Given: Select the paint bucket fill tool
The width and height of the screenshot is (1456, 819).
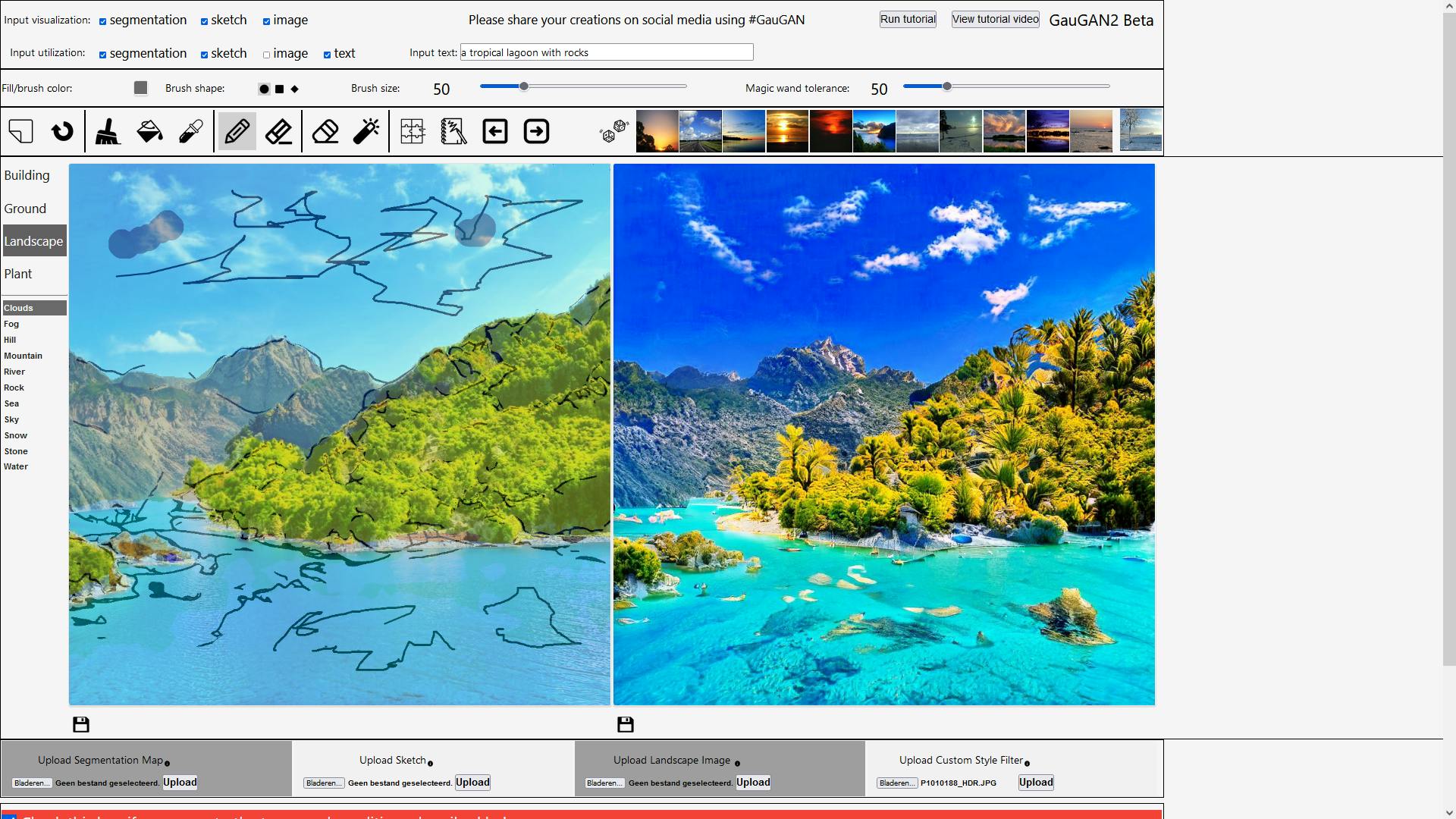Looking at the screenshot, I should (149, 131).
